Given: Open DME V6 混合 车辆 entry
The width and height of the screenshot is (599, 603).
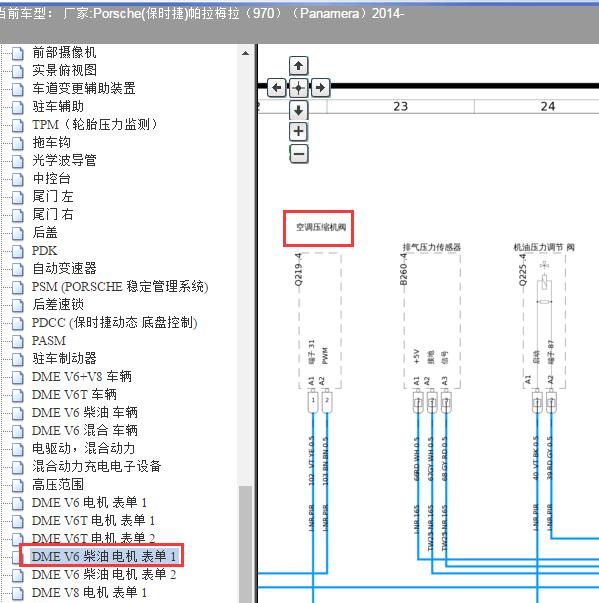Looking at the screenshot, I should (x=85, y=430).
